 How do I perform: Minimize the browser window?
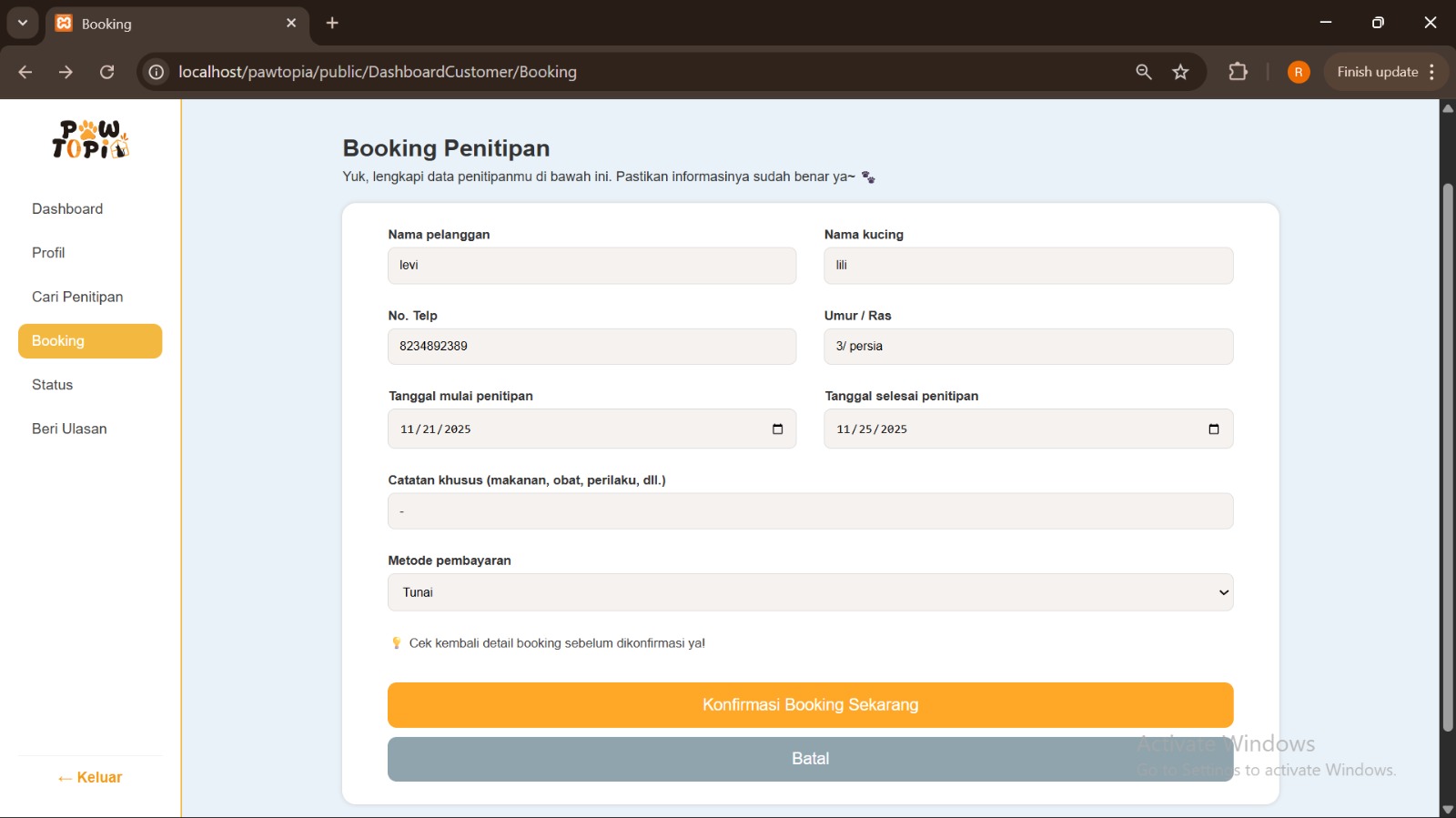[x=1326, y=23]
